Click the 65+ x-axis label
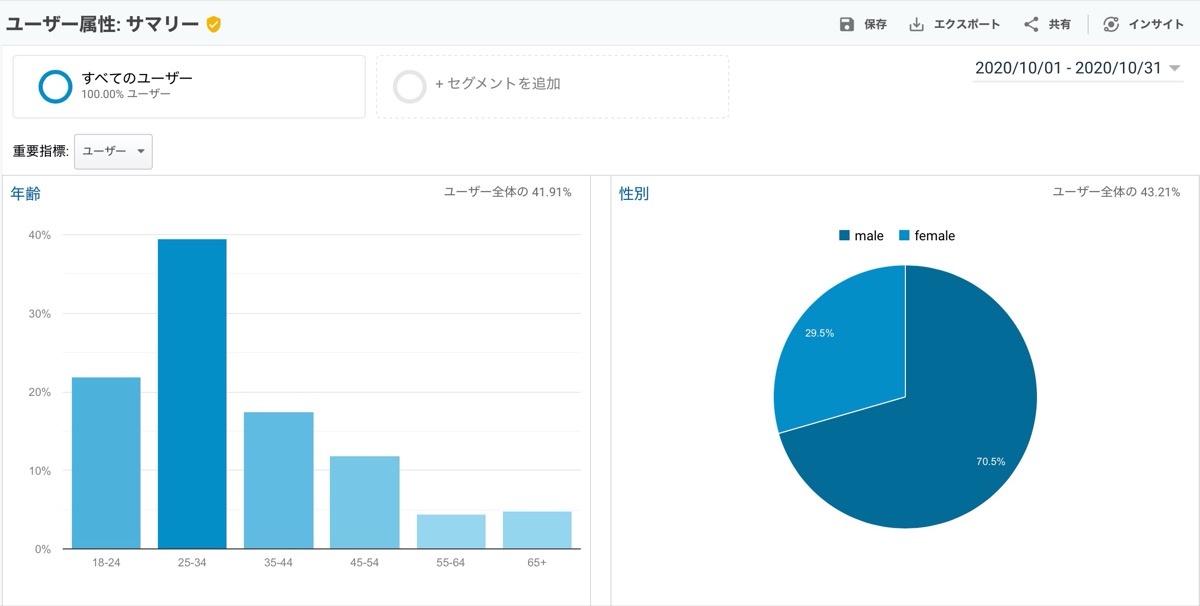This screenshot has width=1200, height=606. click(x=537, y=563)
